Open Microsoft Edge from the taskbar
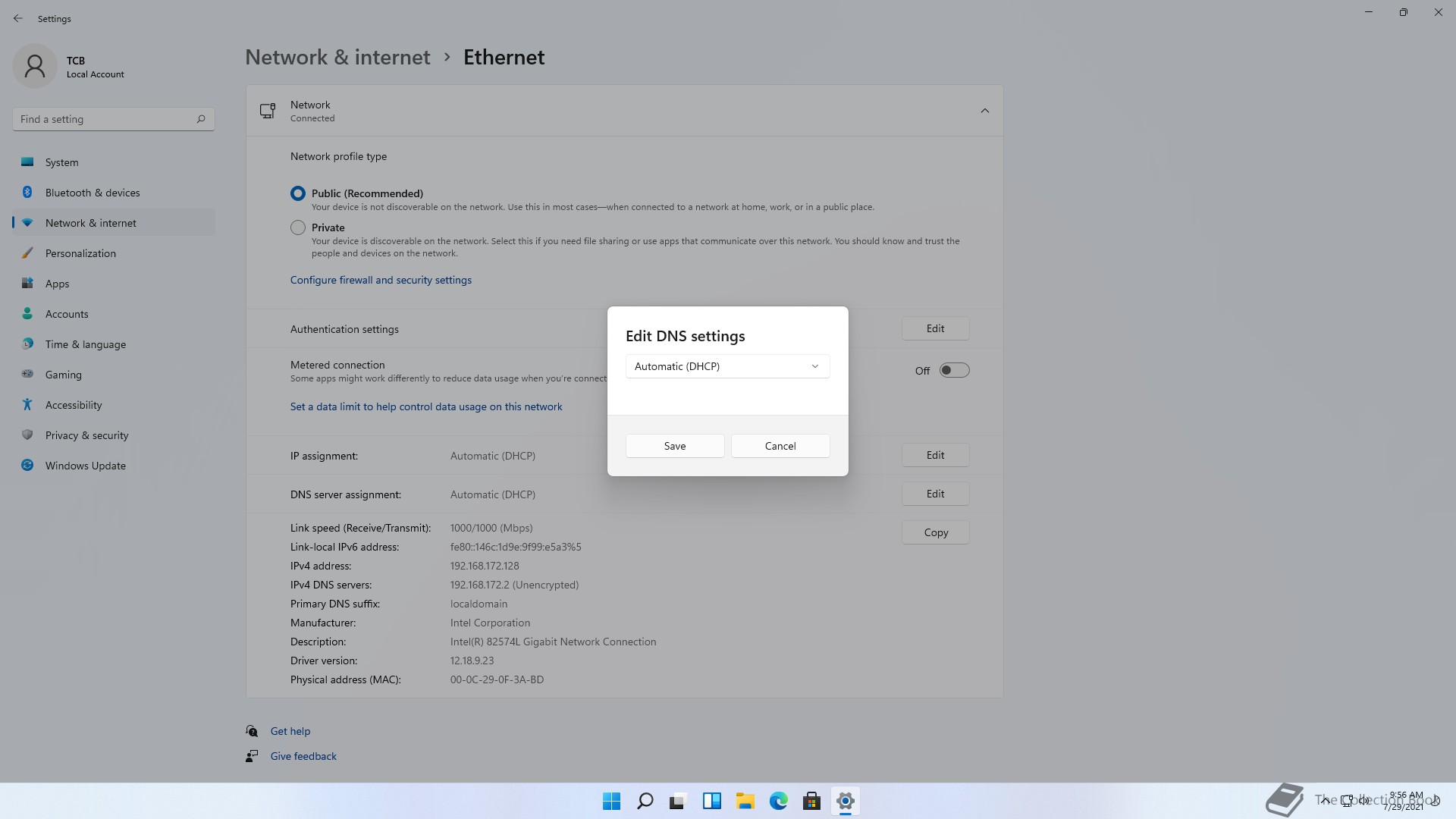Viewport: 1456px width, 819px height. click(x=778, y=801)
